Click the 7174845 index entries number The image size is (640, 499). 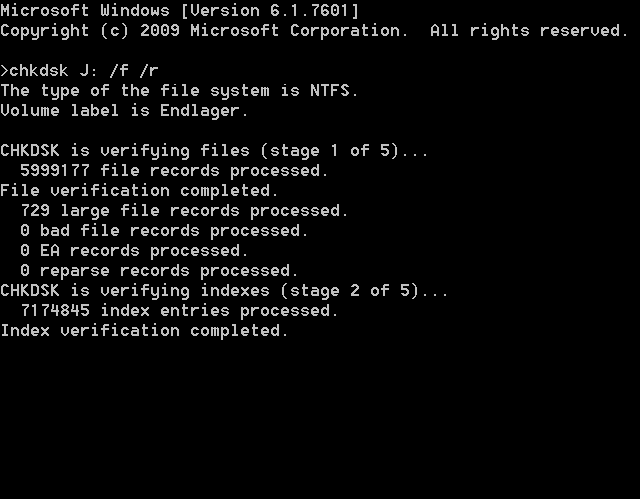point(55,310)
